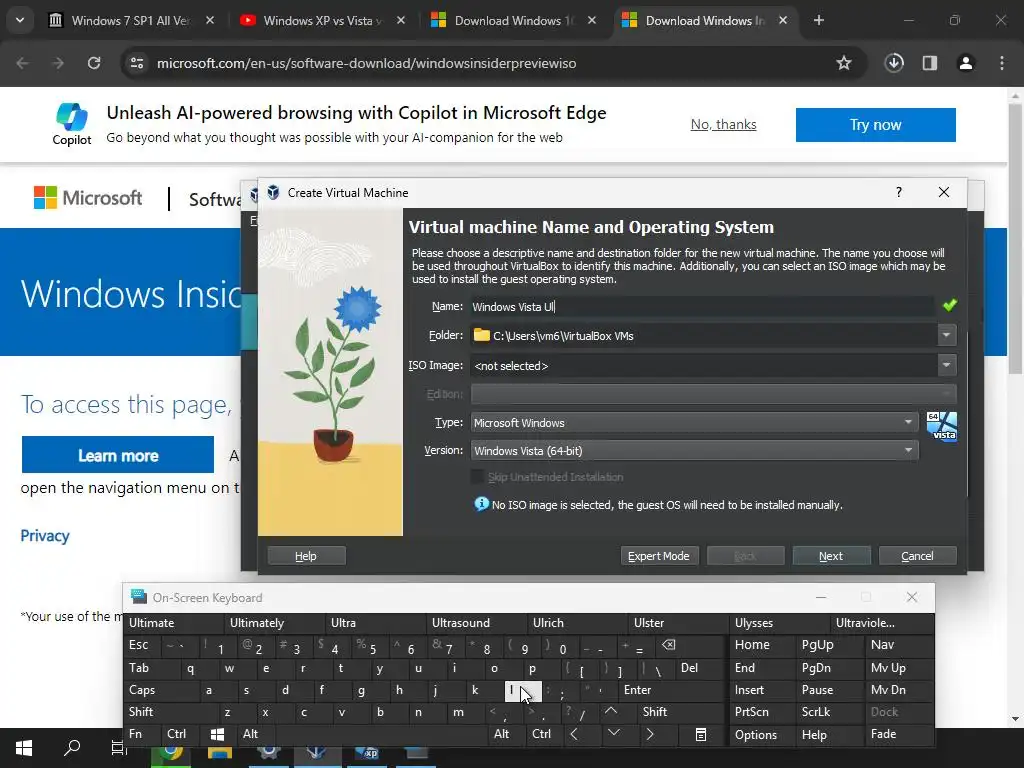Click the question mark help icon in dialog title bar
The image size is (1024, 768).
[899, 192]
